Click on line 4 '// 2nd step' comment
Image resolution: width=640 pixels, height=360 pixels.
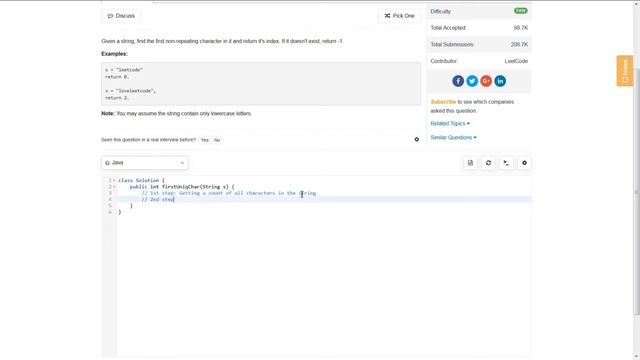pos(158,199)
